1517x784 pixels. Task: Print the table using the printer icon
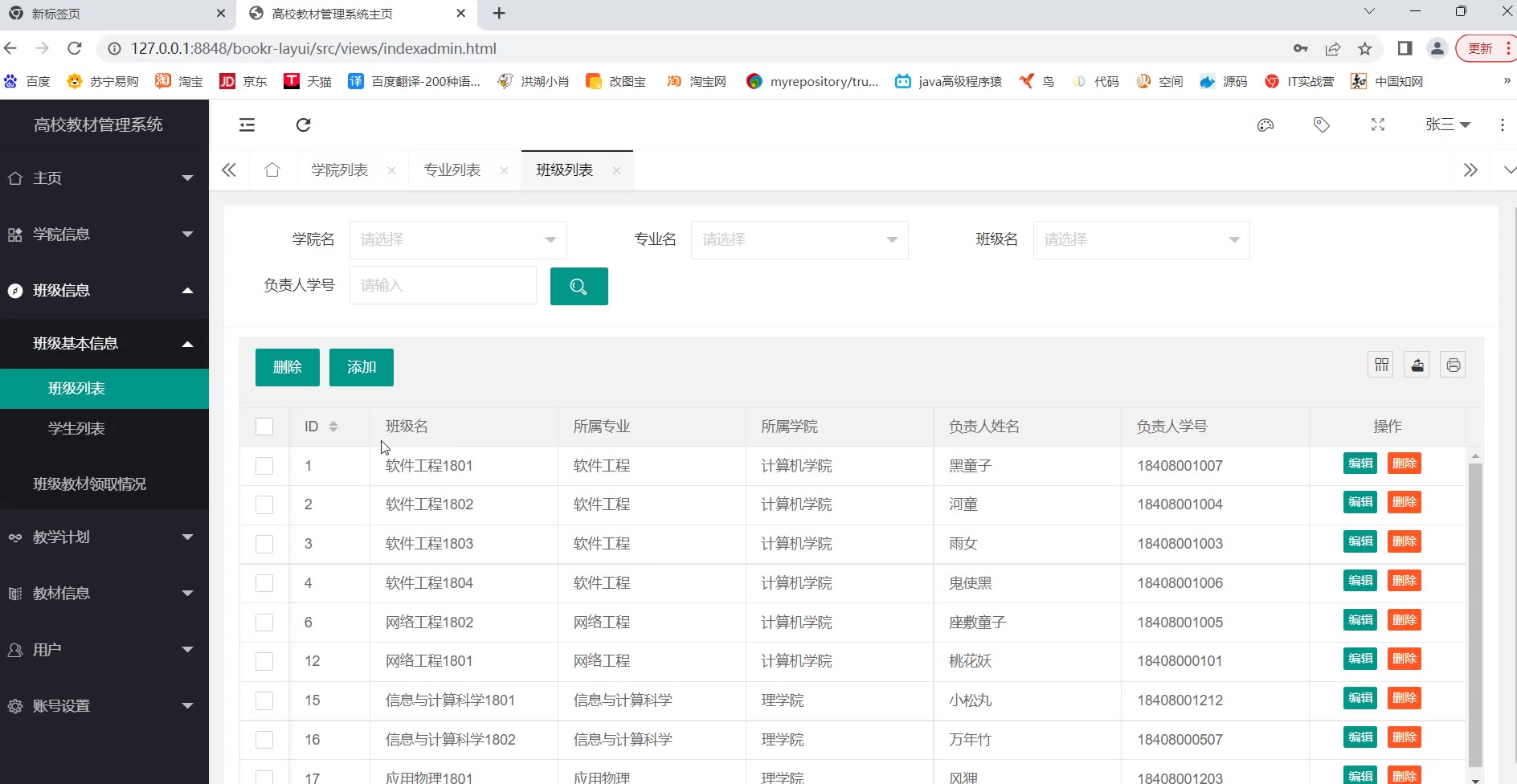[1453, 365]
